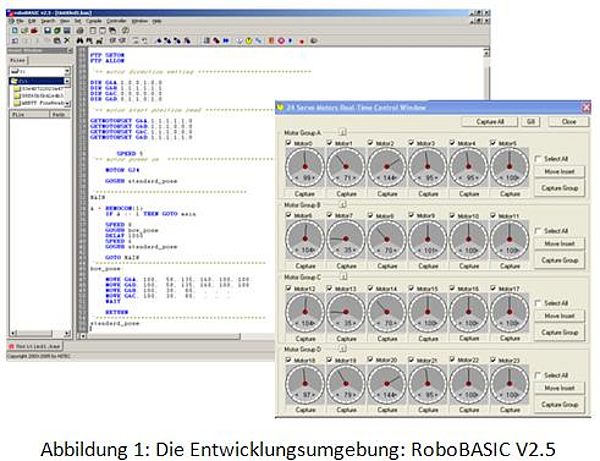Open the File menu
Screen dimensions: 600x461
click(20, 21)
